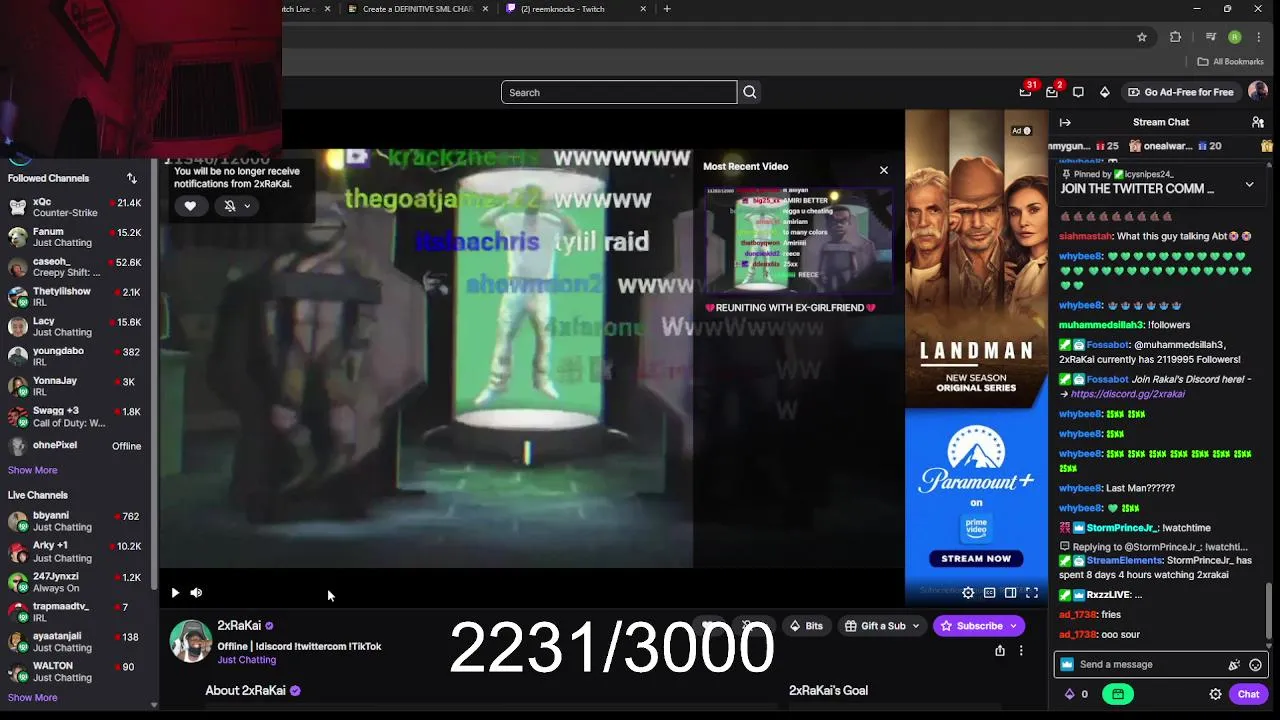Open Fanum channel in sidebar

(x=75, y=237)
